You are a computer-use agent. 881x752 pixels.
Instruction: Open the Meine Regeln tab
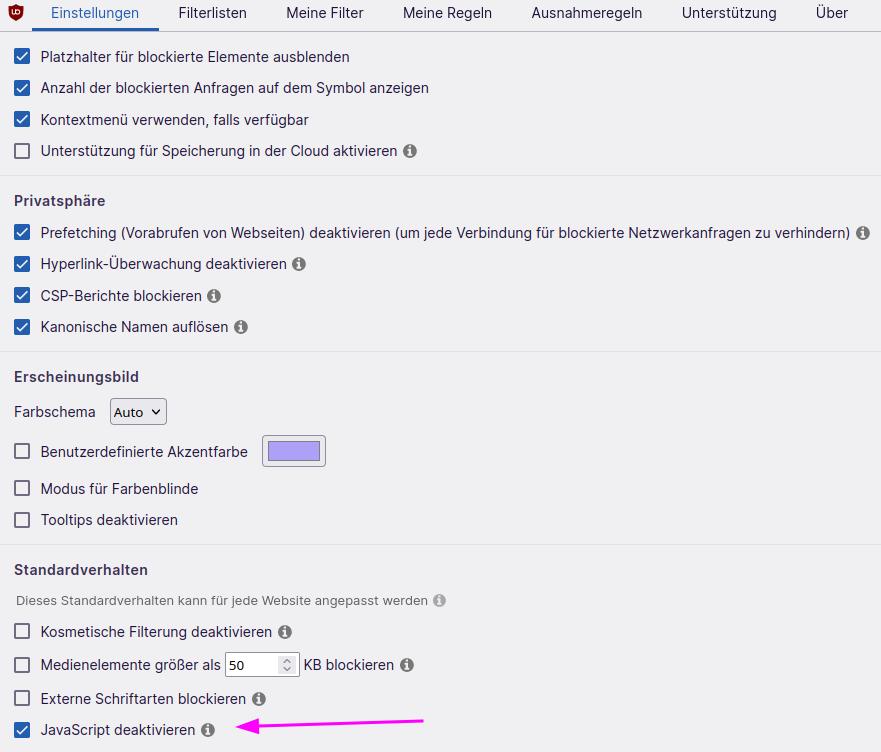[x=447, y=13]
